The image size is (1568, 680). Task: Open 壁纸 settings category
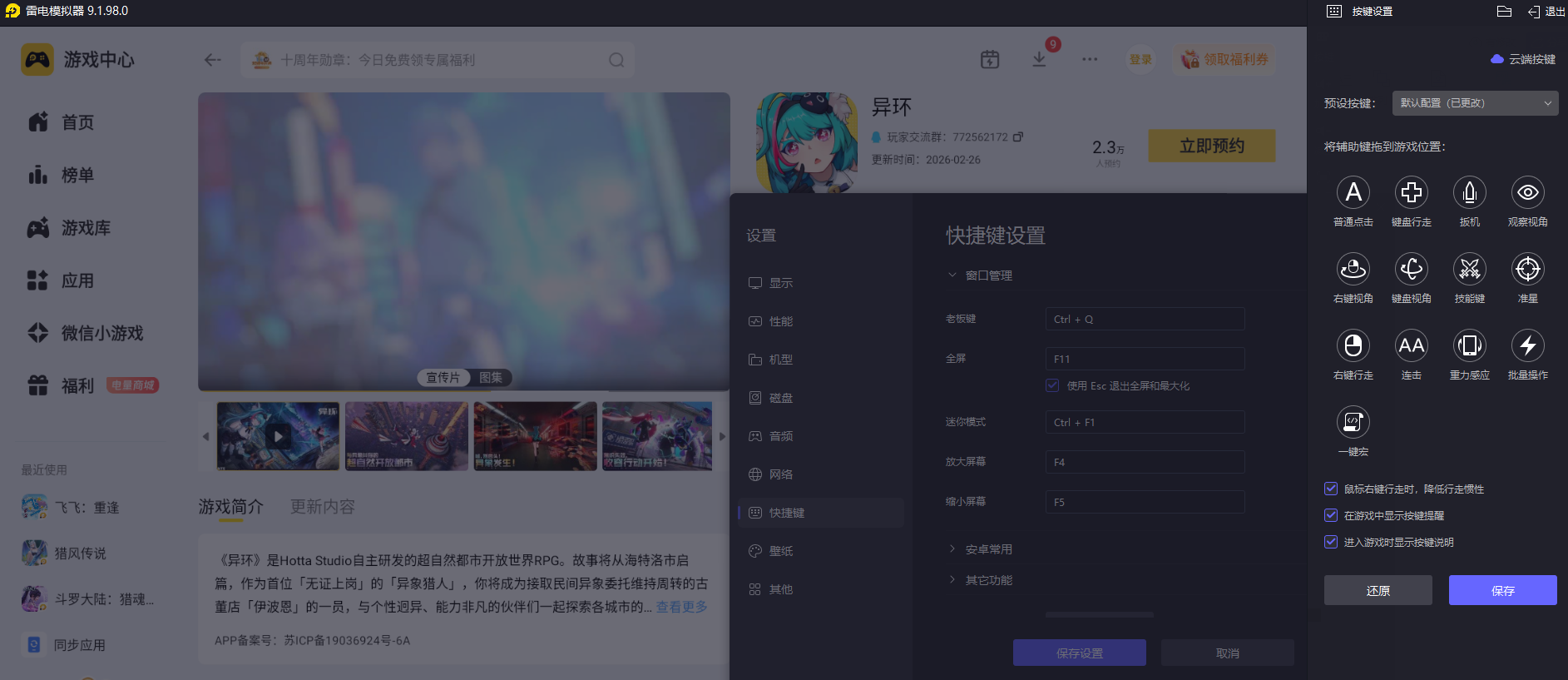point(821,551)
